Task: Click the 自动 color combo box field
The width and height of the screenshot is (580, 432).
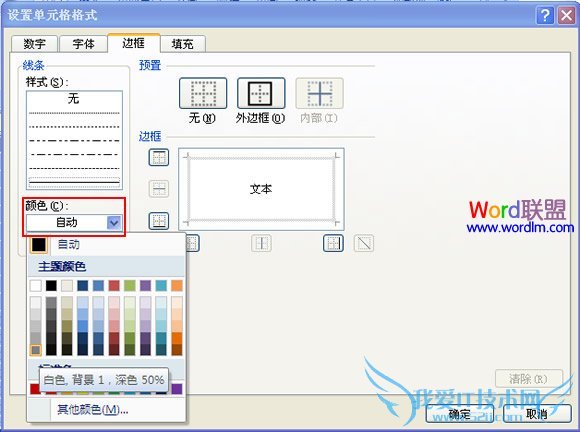Action: point(74,223)
